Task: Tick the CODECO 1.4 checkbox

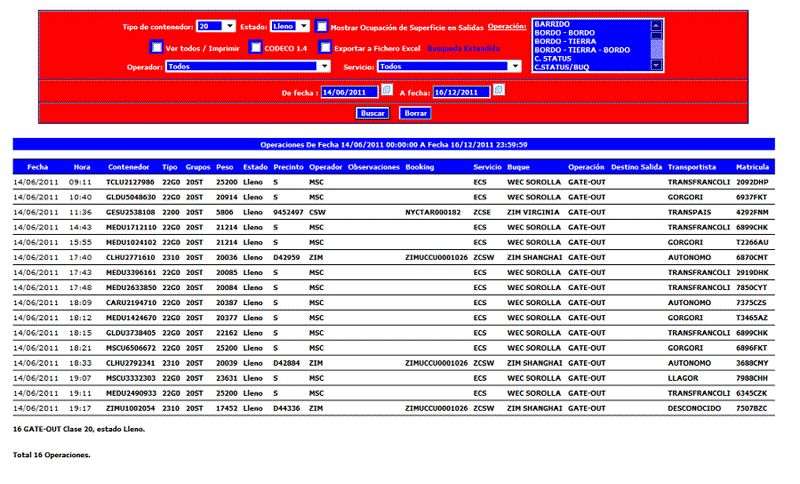Action: (x=256, y=47)
